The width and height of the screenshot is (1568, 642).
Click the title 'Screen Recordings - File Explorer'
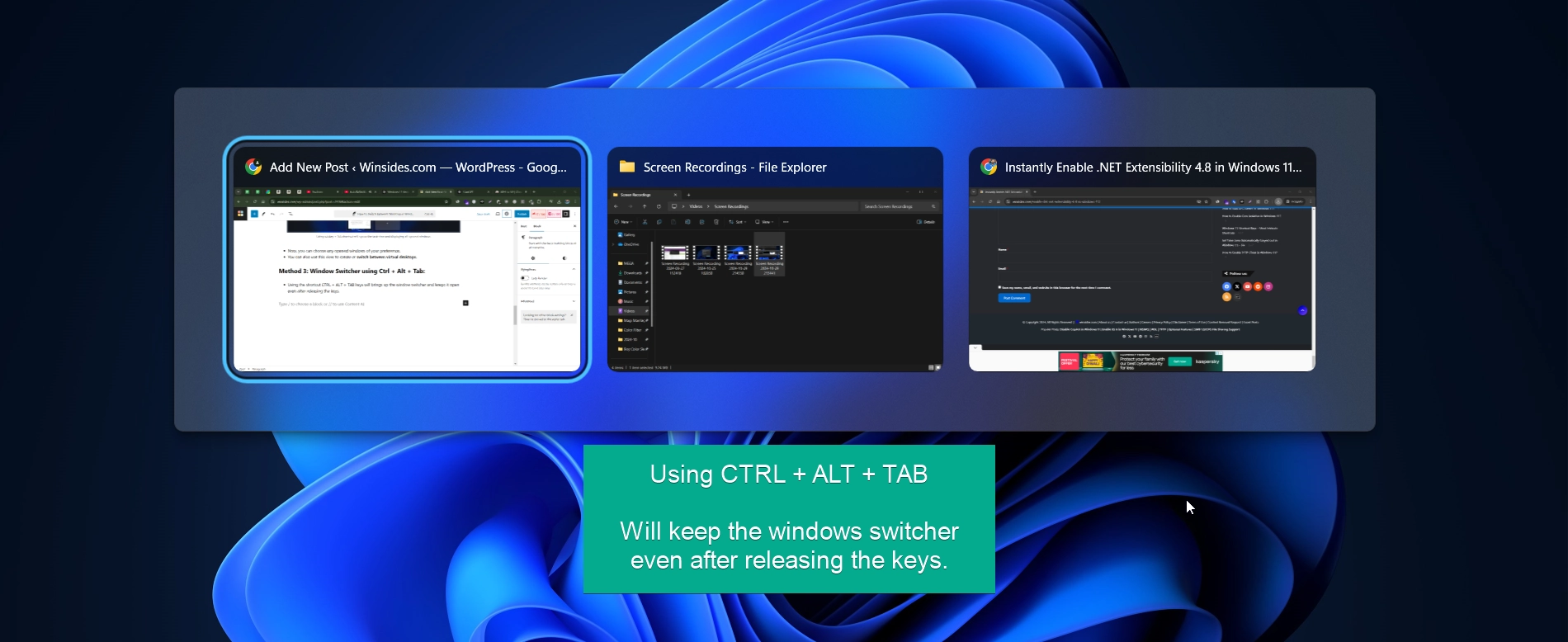(x=734, y=168)
